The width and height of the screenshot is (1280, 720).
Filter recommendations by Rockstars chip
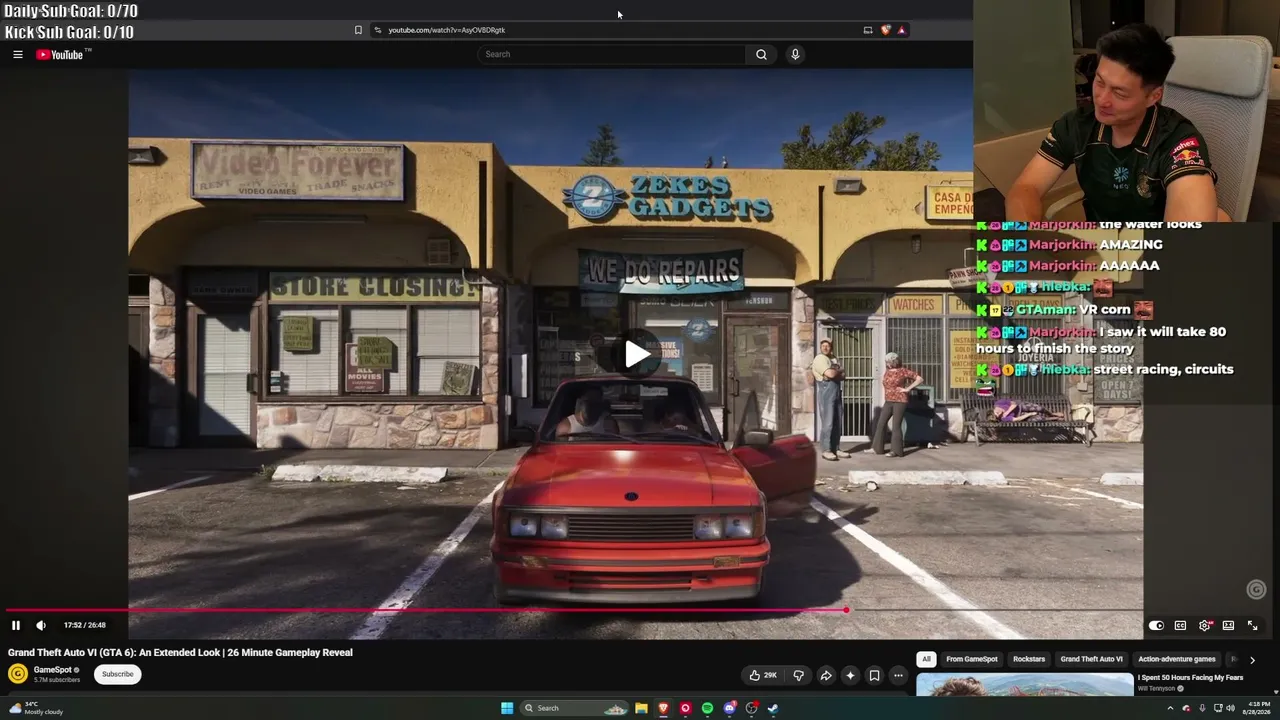1029,659
